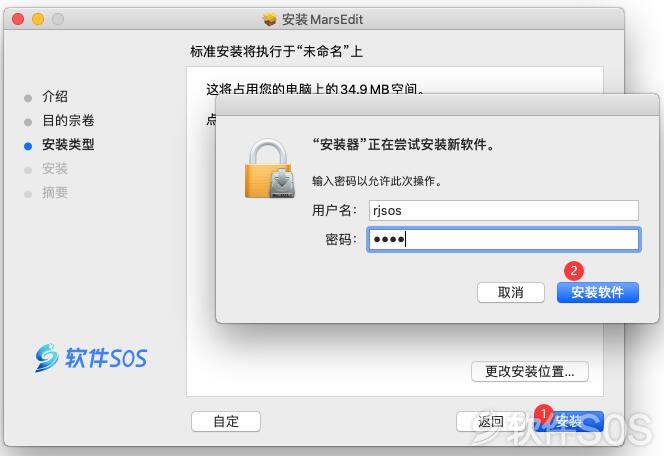
Task: Select the 介绍 step in sidebar
Action: [x=55, y=97]
